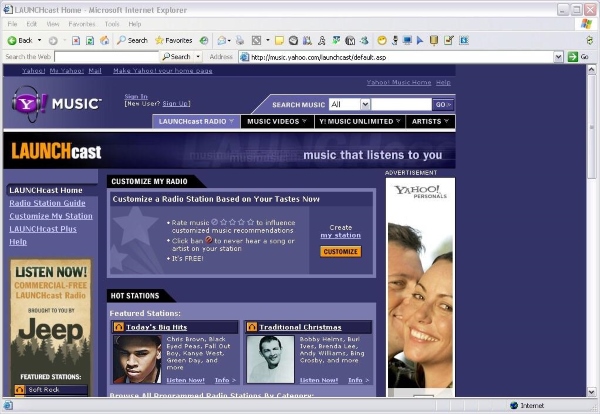Open the Radio Station Guide link

[47, 203]
